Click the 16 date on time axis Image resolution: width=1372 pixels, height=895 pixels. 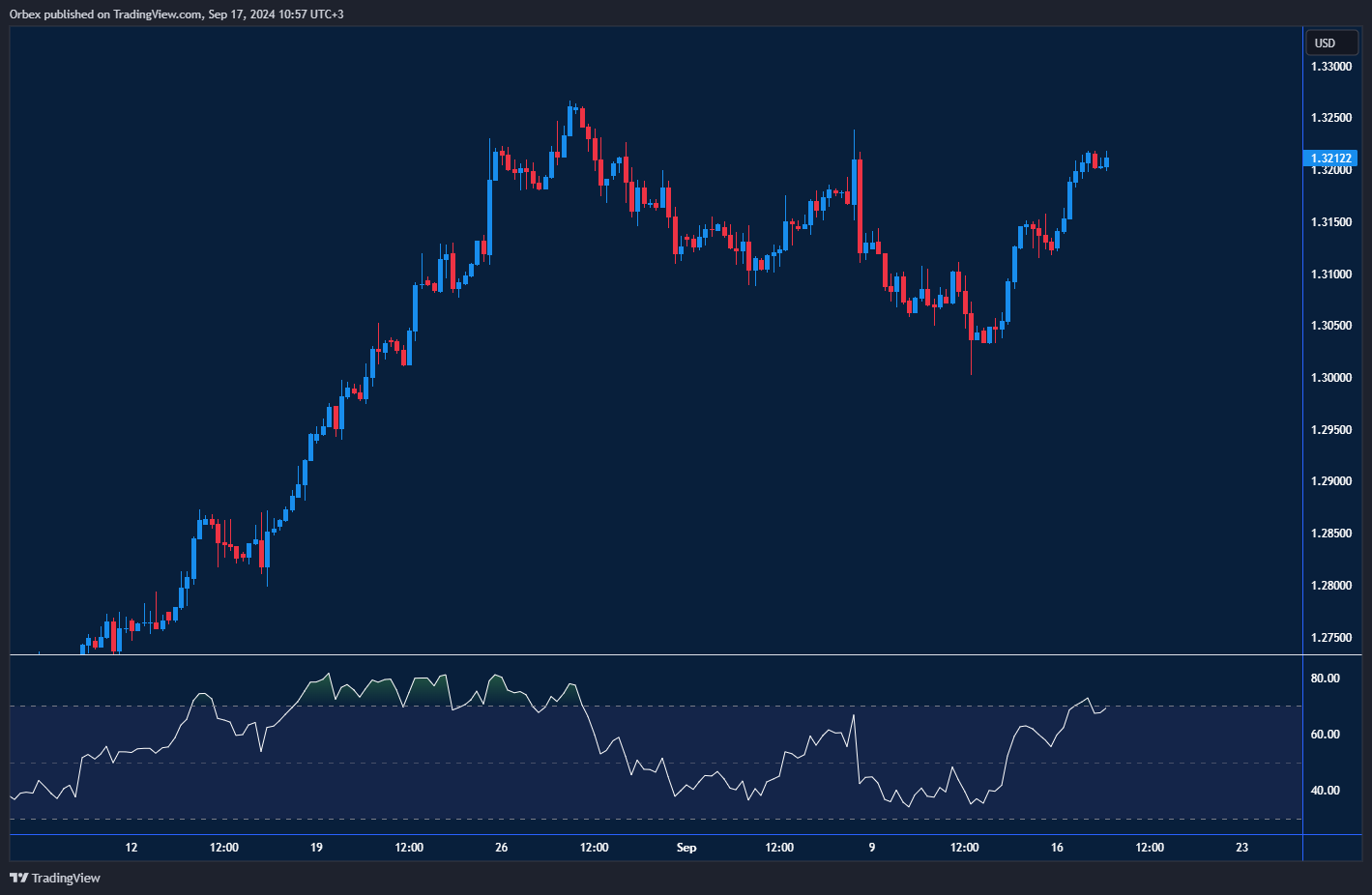tap(1057, 848)
